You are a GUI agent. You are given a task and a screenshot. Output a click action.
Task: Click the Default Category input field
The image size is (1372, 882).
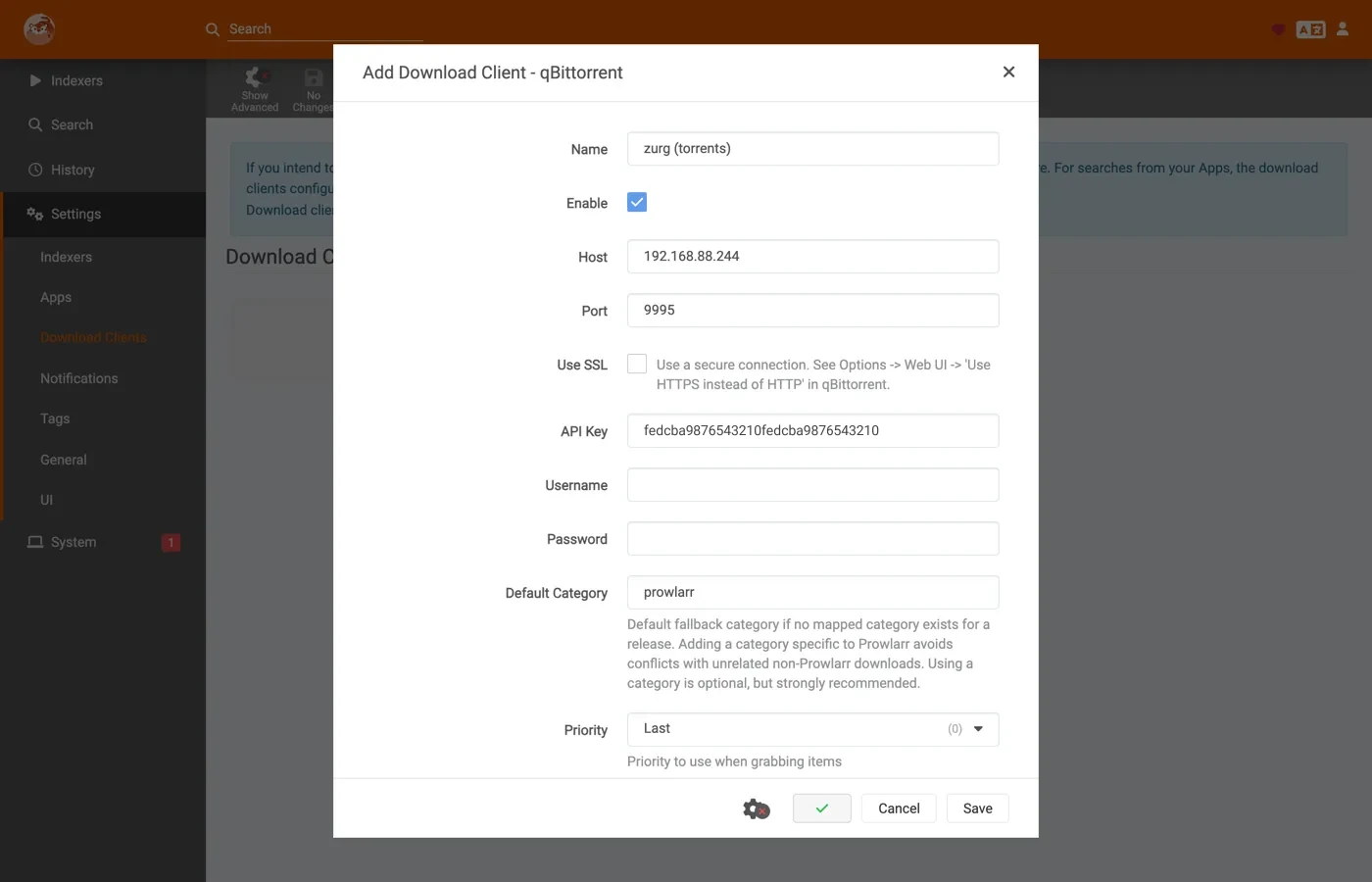tap(813, 593)
